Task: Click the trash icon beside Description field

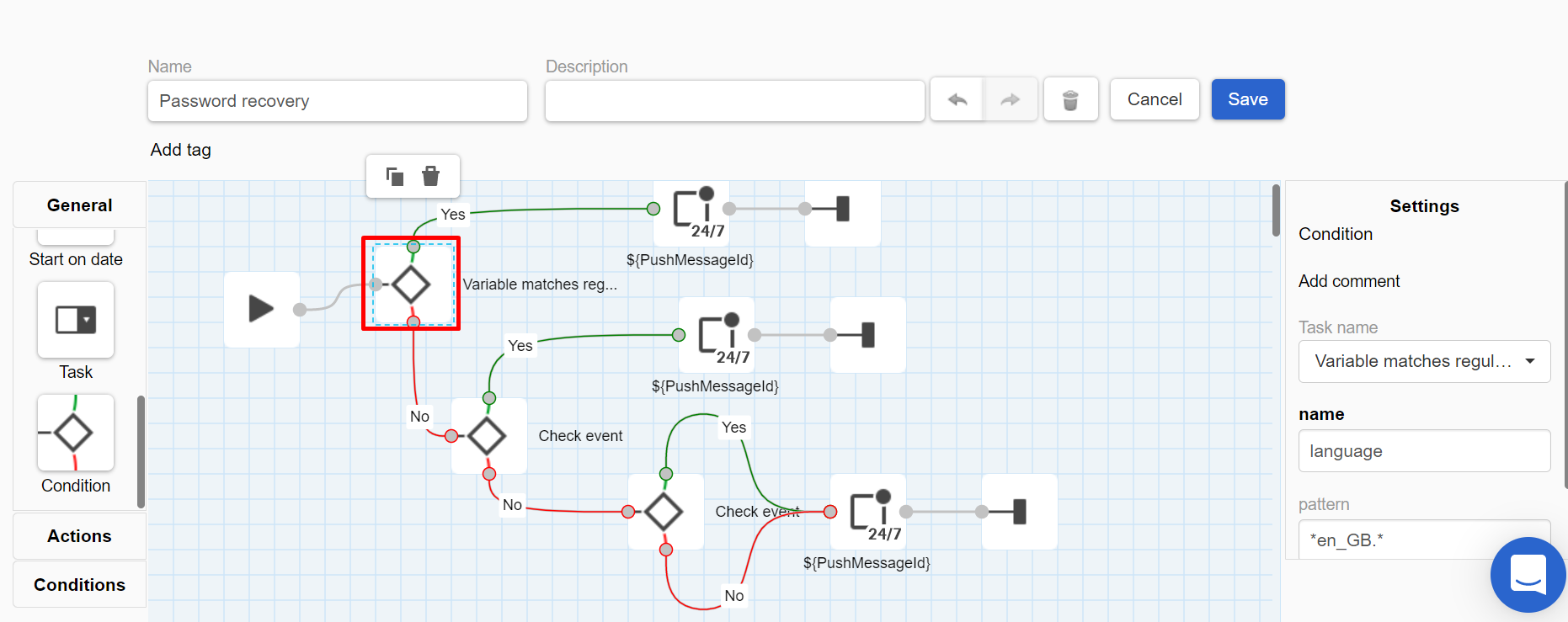Action: pos(1070,99)
